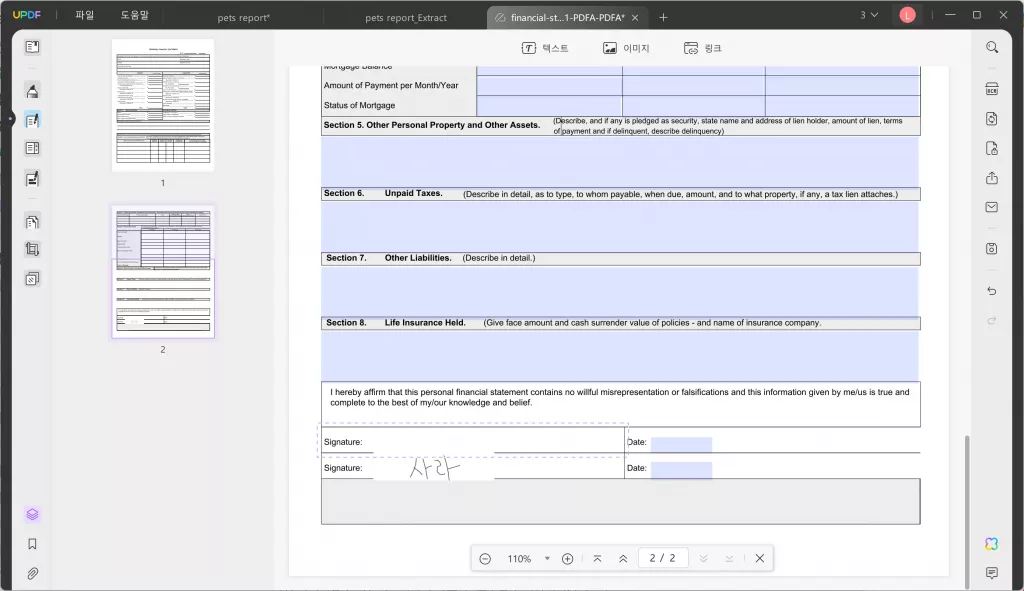
Task: Click the Section 8 Life Insurance field
Action: click(620, 355)
